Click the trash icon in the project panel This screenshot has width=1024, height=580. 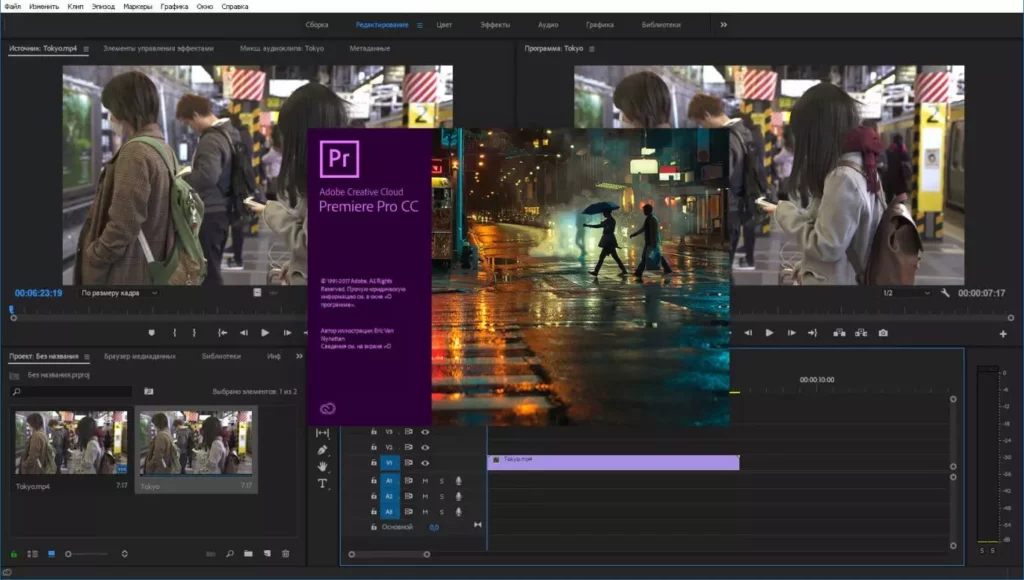(285, 554)
